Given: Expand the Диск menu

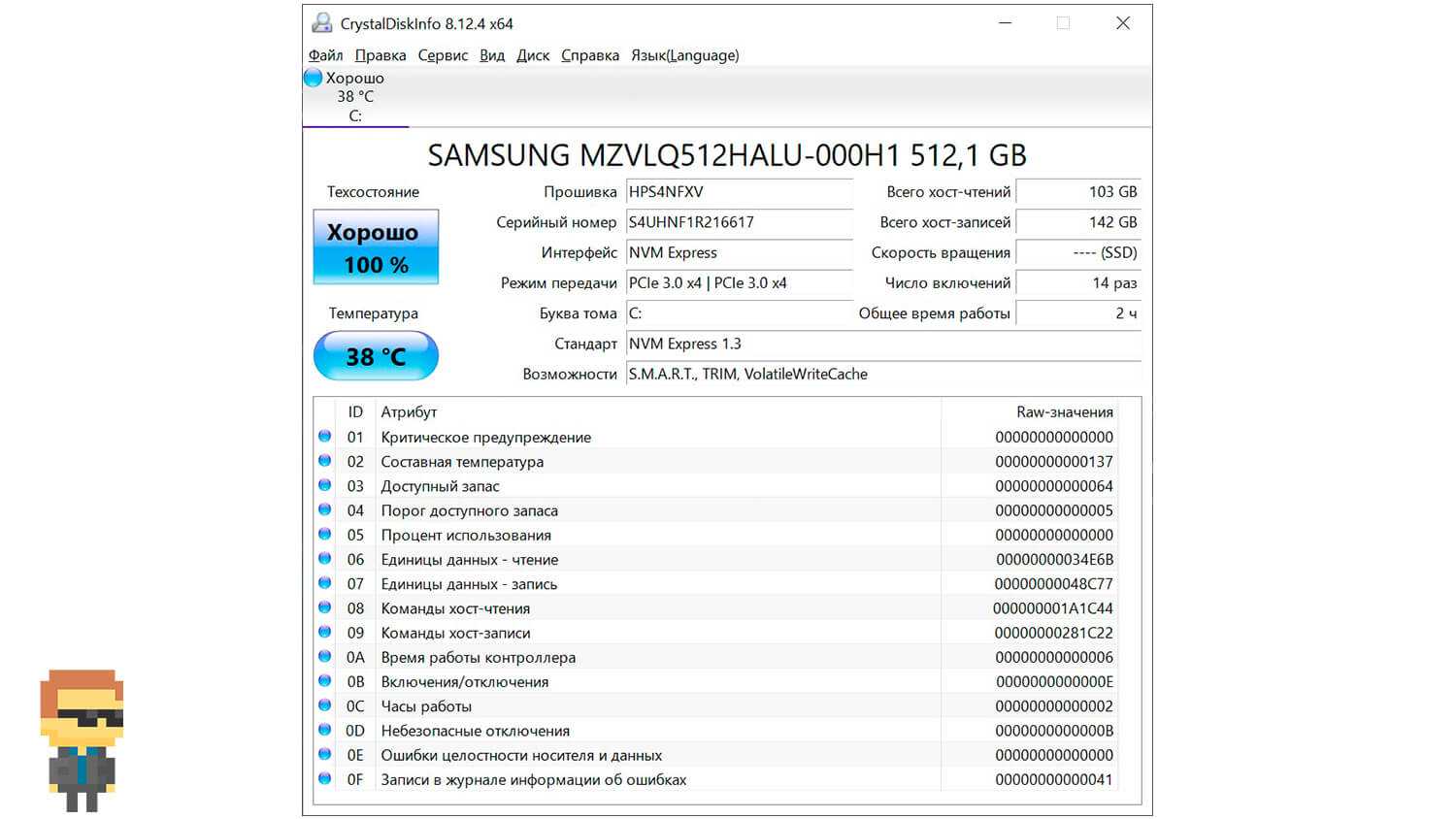Looking at the screenshot, I should click(x=533, y=55).
